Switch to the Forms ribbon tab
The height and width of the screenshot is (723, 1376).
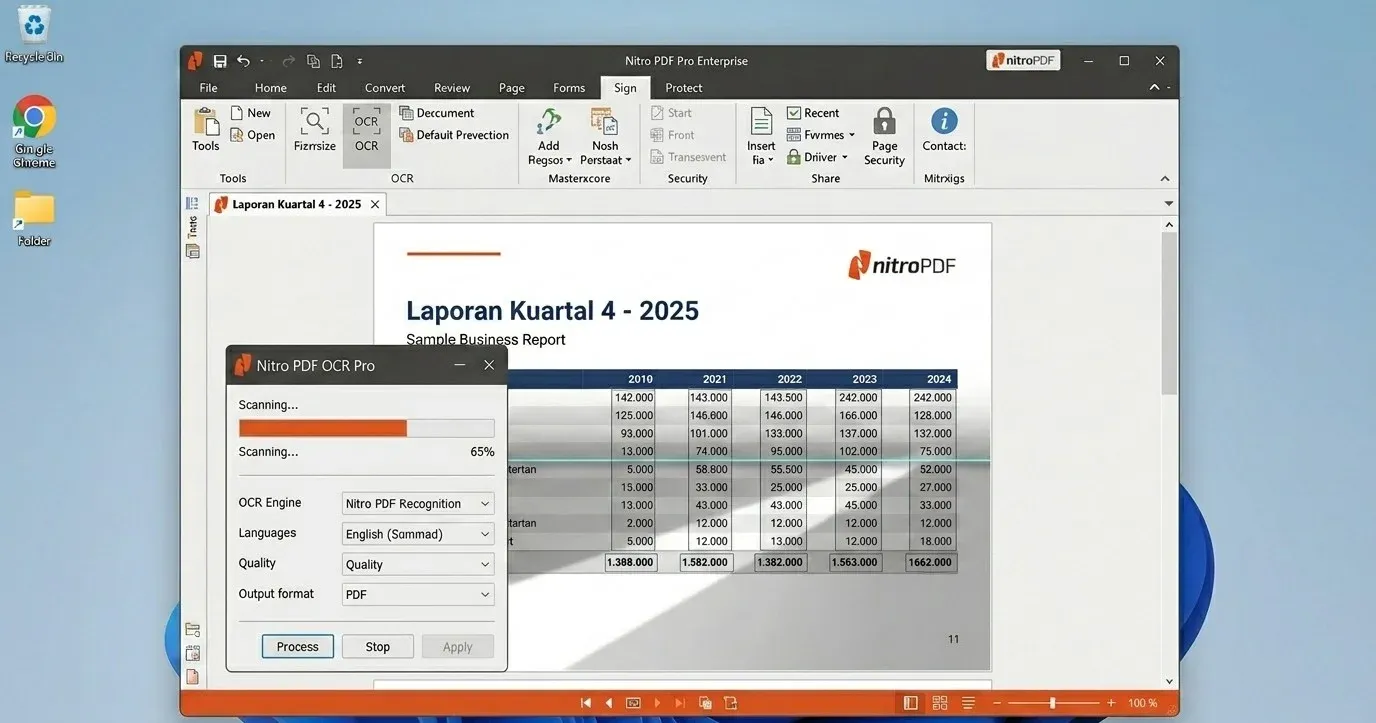569,88
